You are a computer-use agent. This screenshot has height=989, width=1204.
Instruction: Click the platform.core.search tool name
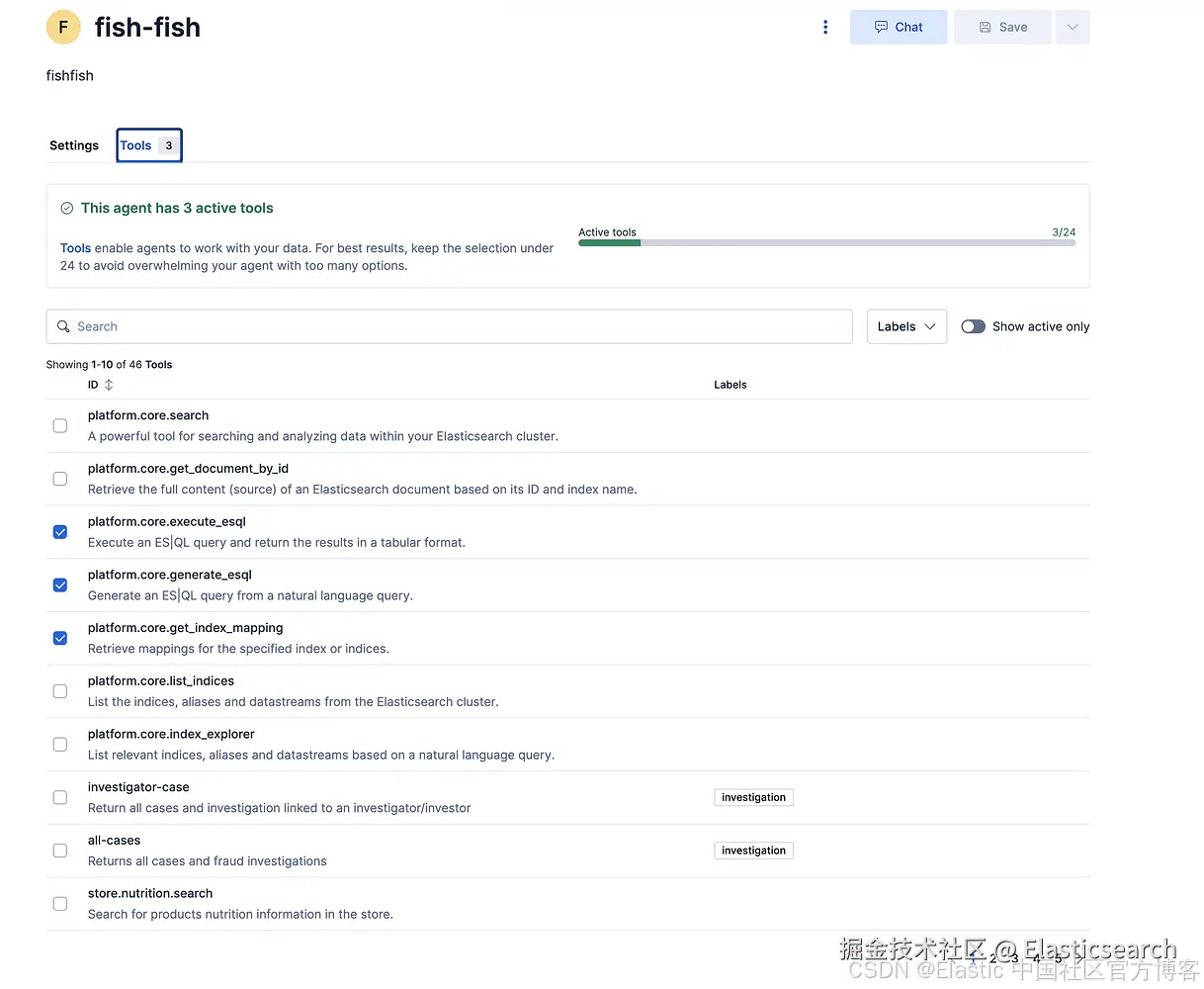[x=148, y=415]
